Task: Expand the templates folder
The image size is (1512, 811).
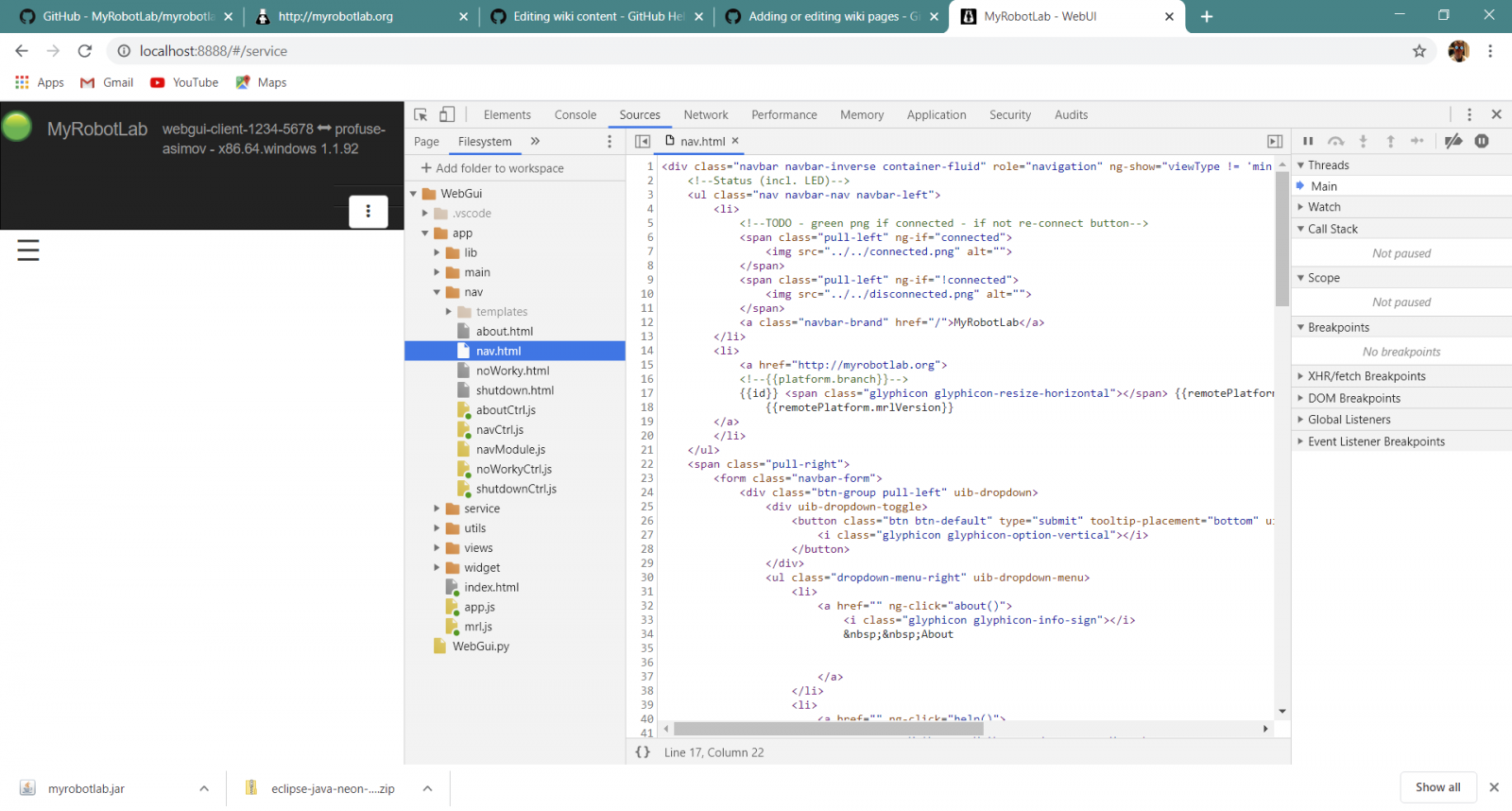Action: 449,312
